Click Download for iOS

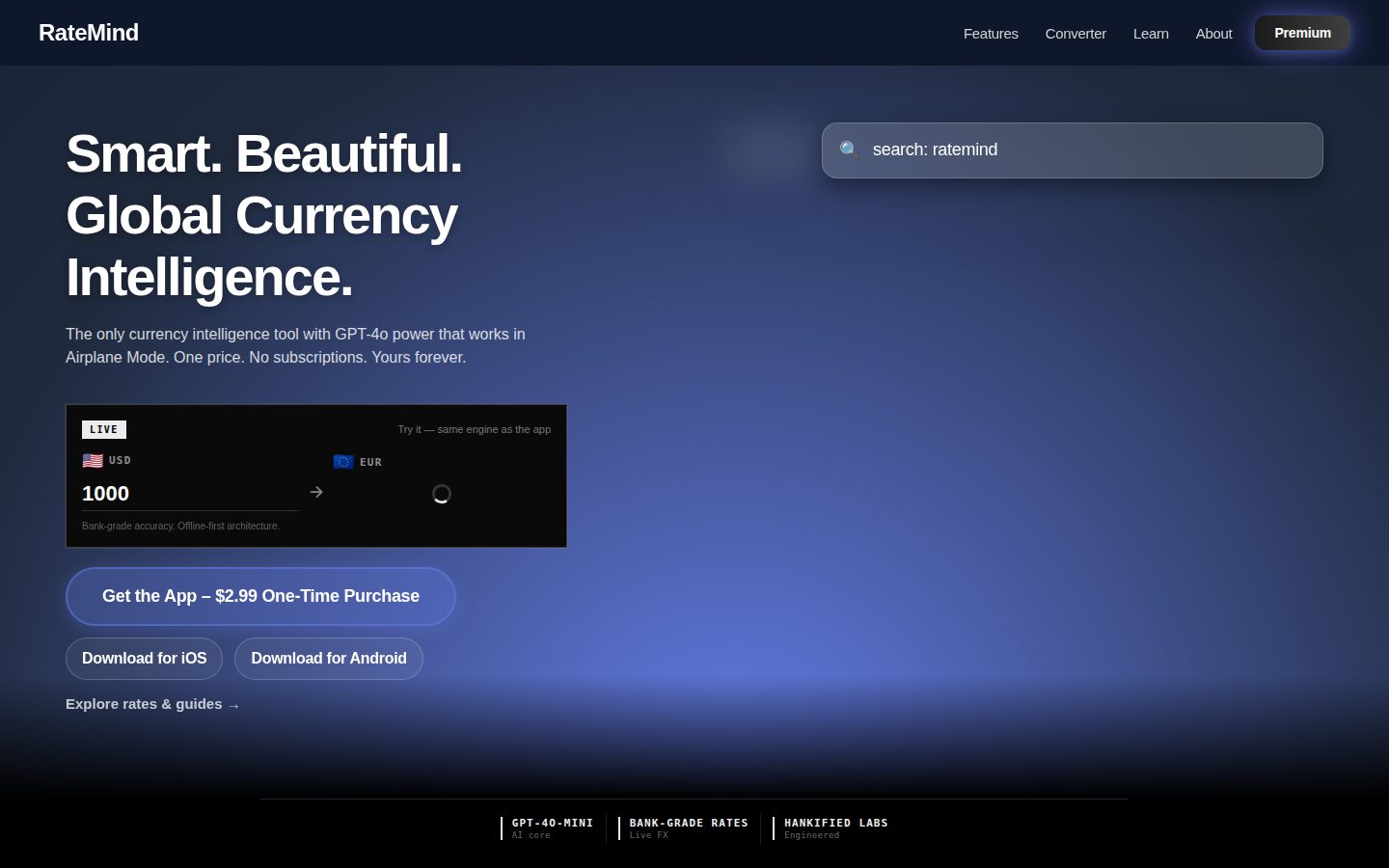click(x=144, y=658)
